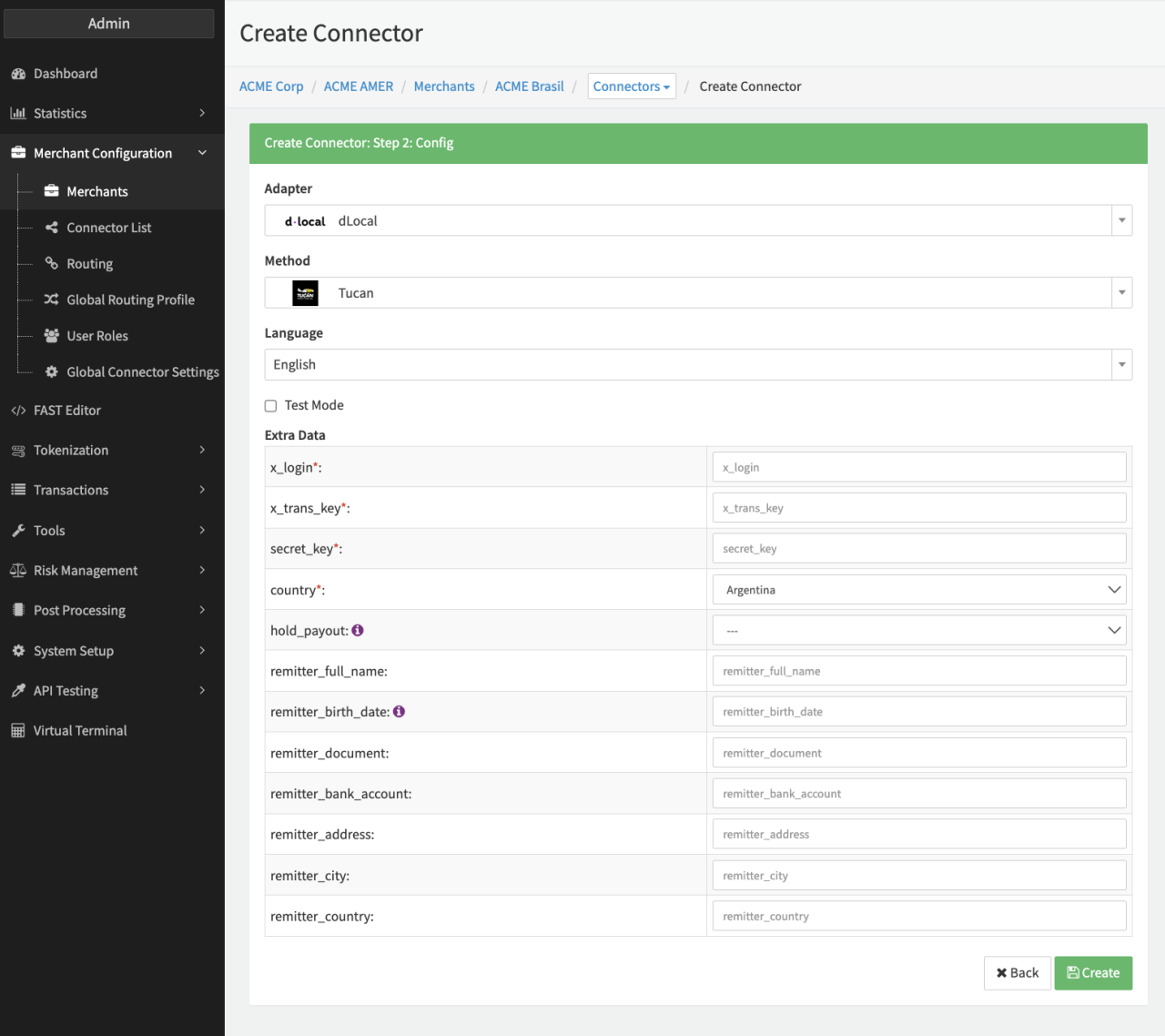Open the country dropdown showing Argentina
Image resolution: width=1165 pixels, height=1036 pixels.
click(x=919, y=590)
